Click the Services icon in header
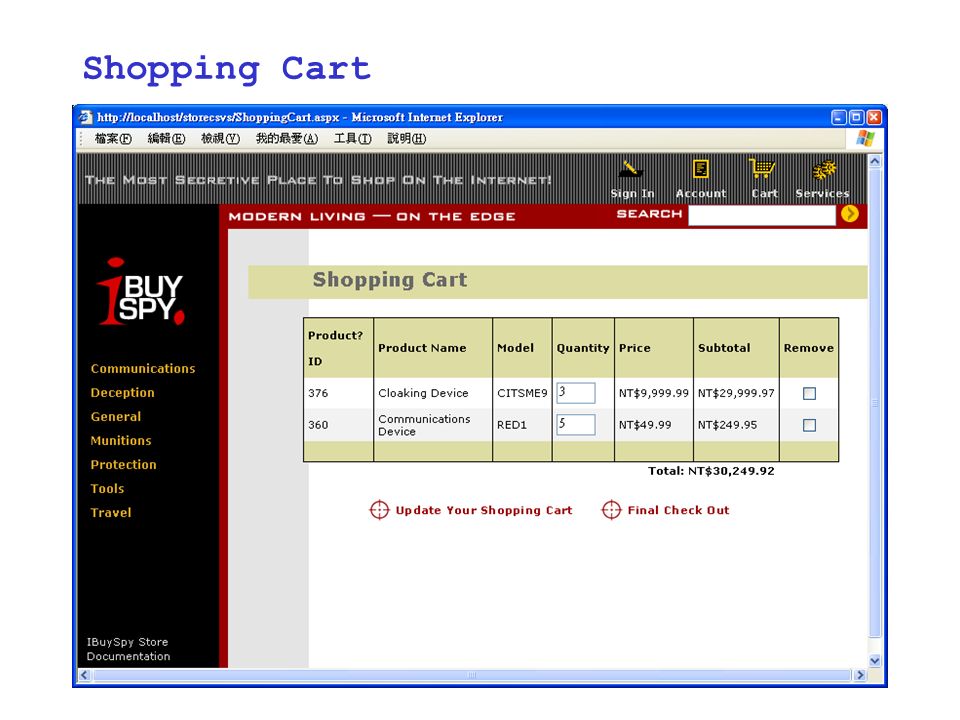Screen dimensions: 960x720 [824, 170]
